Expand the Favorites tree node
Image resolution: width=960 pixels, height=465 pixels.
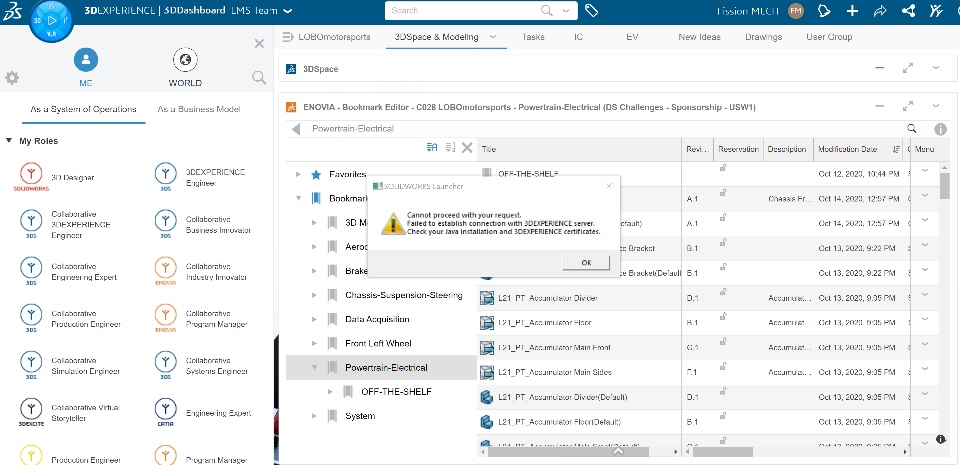click(x=298, y=174)
